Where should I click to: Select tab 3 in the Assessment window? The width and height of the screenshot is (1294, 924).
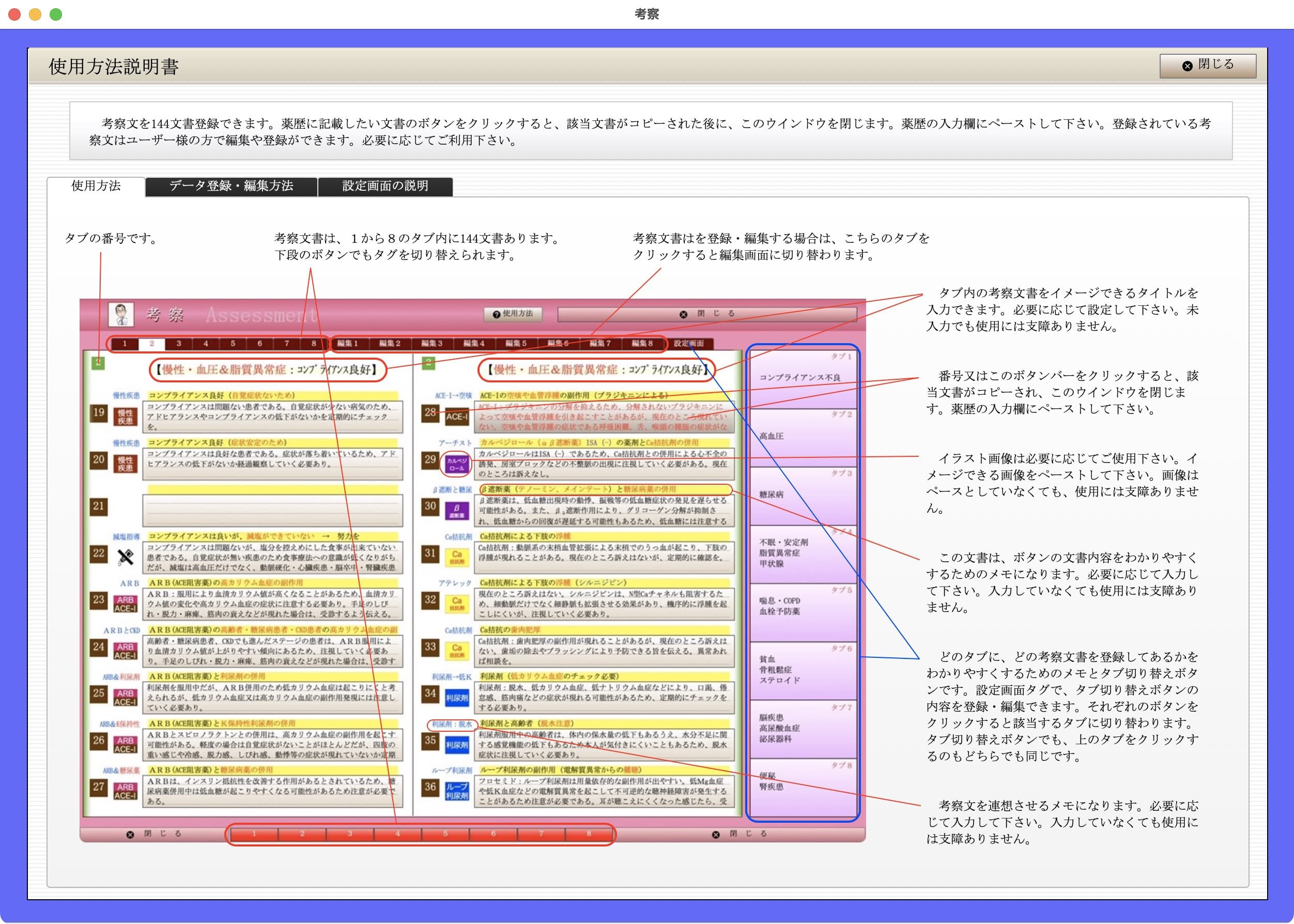pos(179,344)
